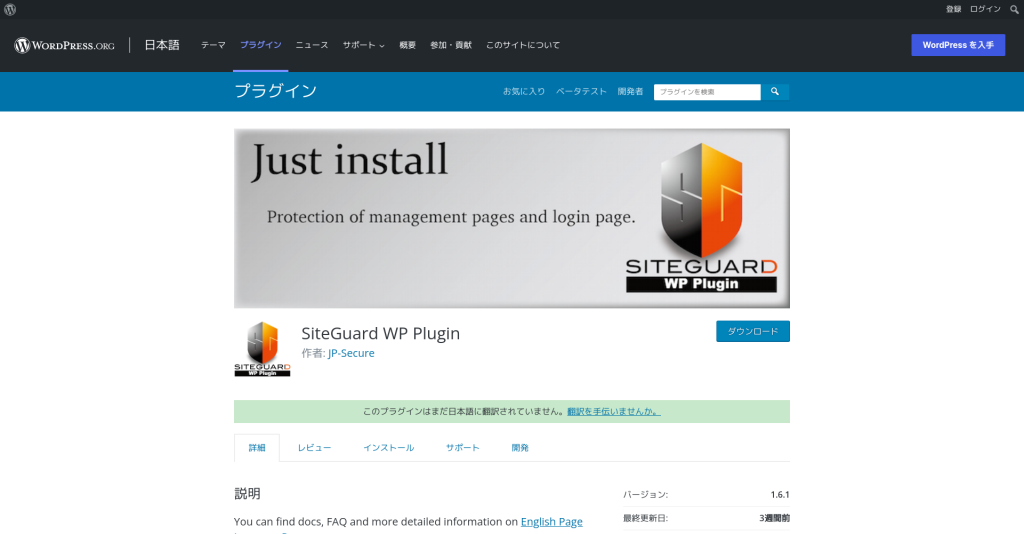
Task: Click the WordPress logo in admin bar
Action: tap(10, 9)
